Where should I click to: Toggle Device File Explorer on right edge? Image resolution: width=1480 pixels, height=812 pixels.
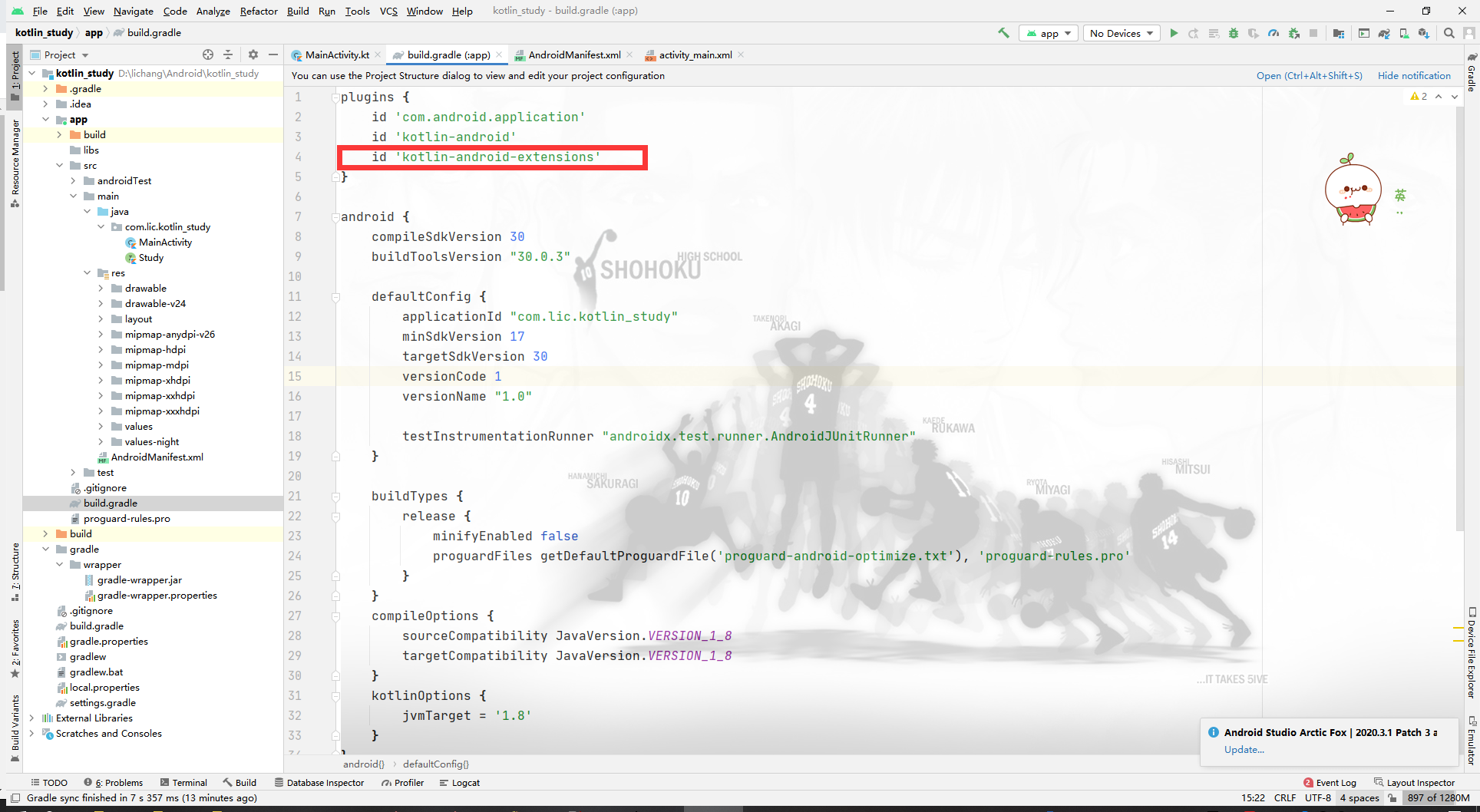tap(1472, 652)
